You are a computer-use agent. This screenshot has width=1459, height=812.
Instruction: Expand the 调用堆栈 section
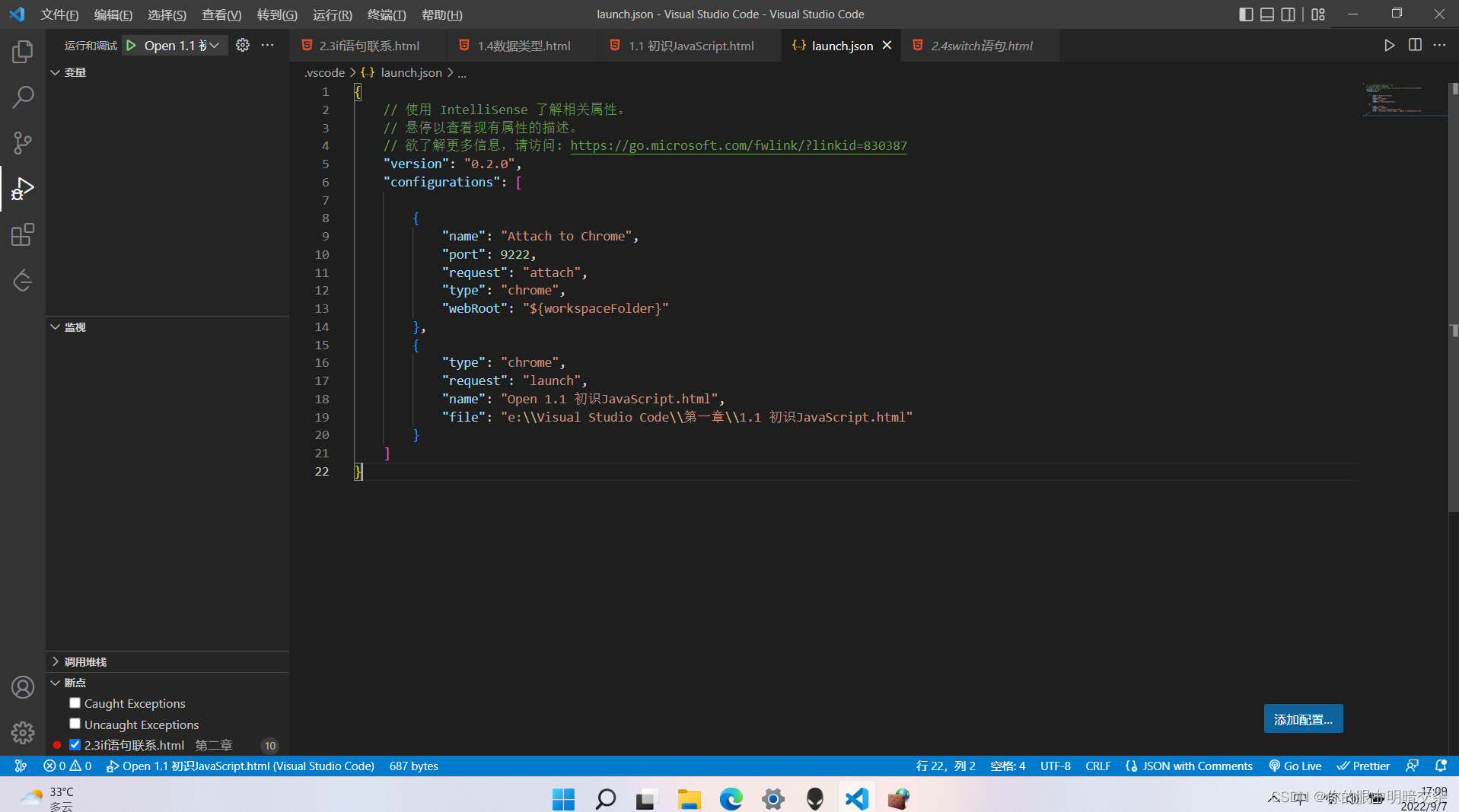click(x=167, y=661)
